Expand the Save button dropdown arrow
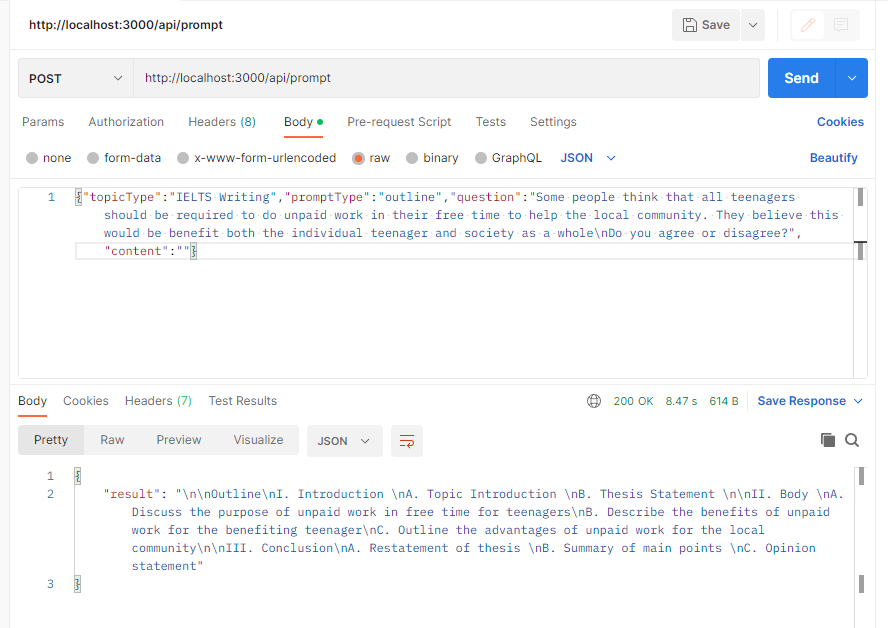Screen dimensions: 888x628 click(x=753, y=25)
